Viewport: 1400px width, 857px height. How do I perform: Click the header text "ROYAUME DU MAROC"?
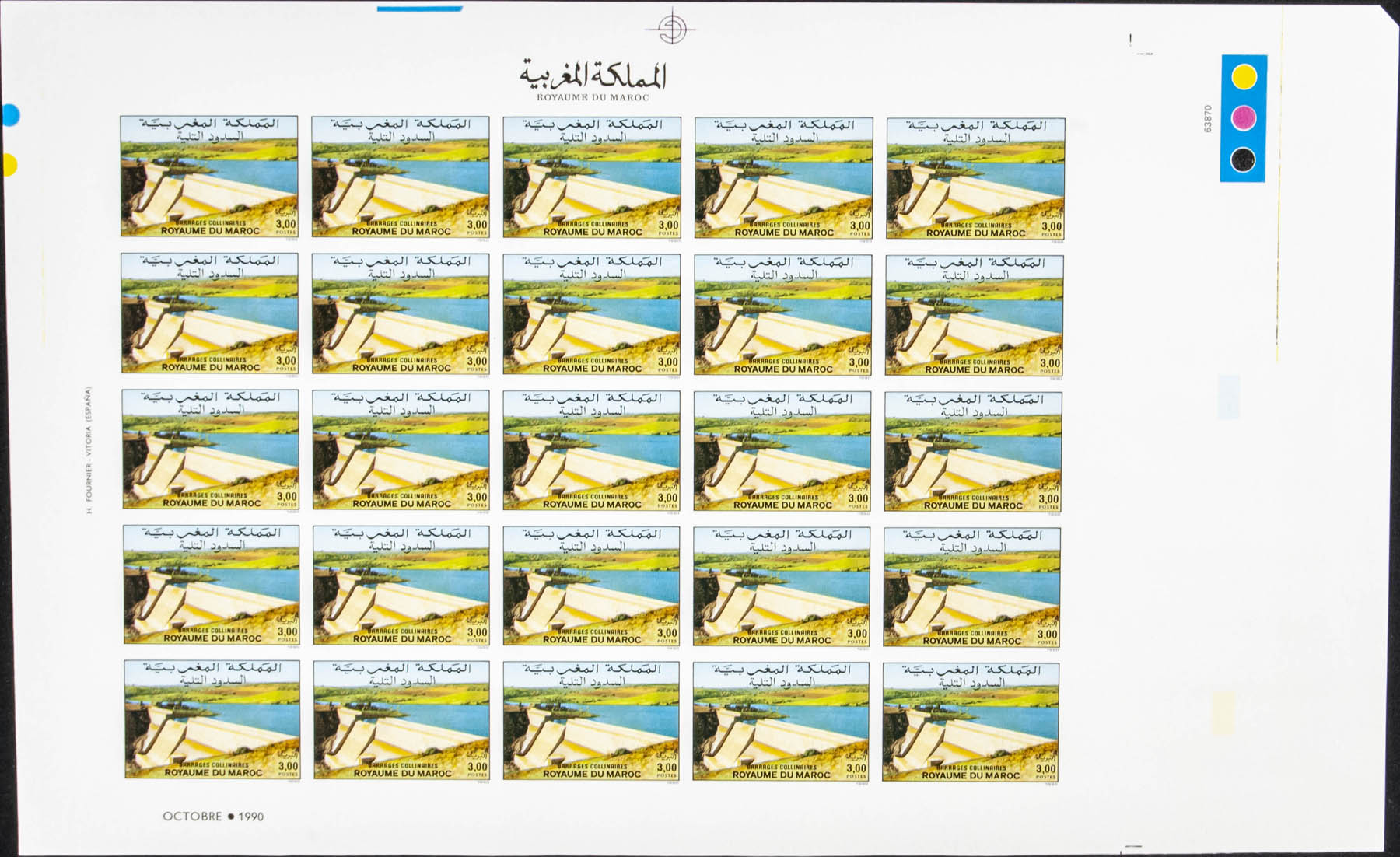pos(593,97)
